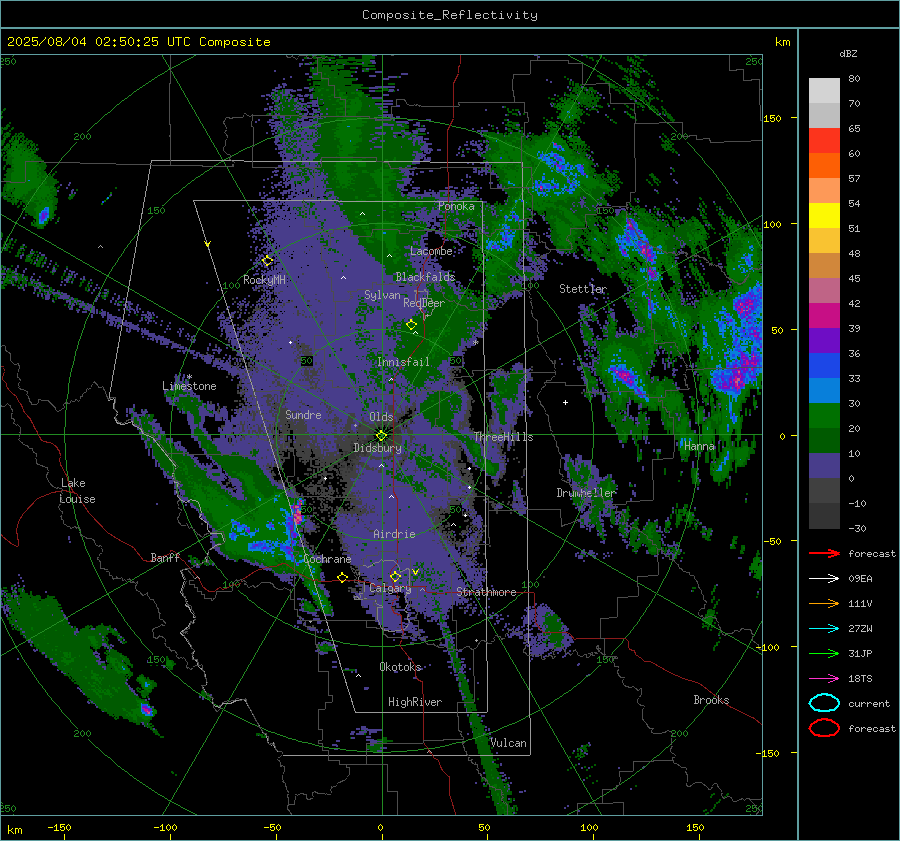Screen dimensions: 900x841
Task: Click the Strathmore city label
Action: (x=486, y=592)
